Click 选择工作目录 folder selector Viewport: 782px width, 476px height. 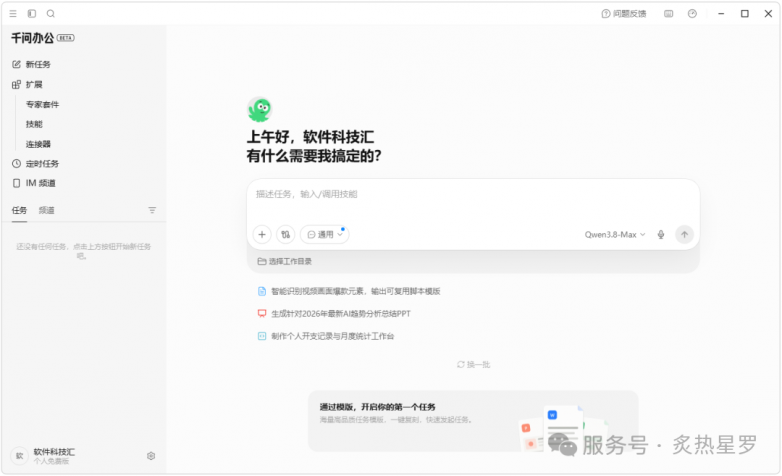pos(285,261)
